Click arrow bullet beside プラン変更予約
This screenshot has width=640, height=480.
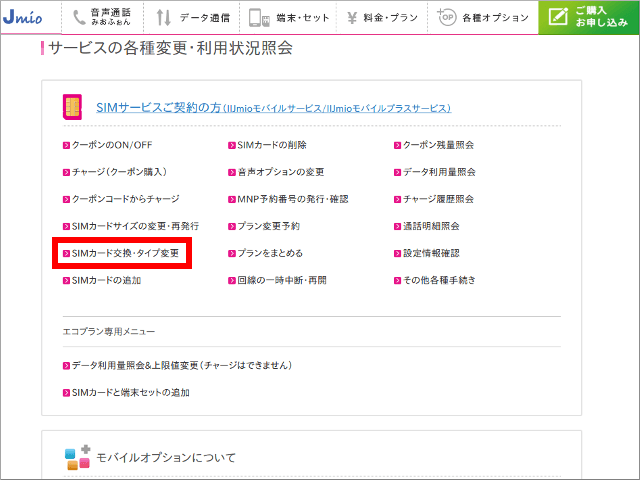pos(232,227)
